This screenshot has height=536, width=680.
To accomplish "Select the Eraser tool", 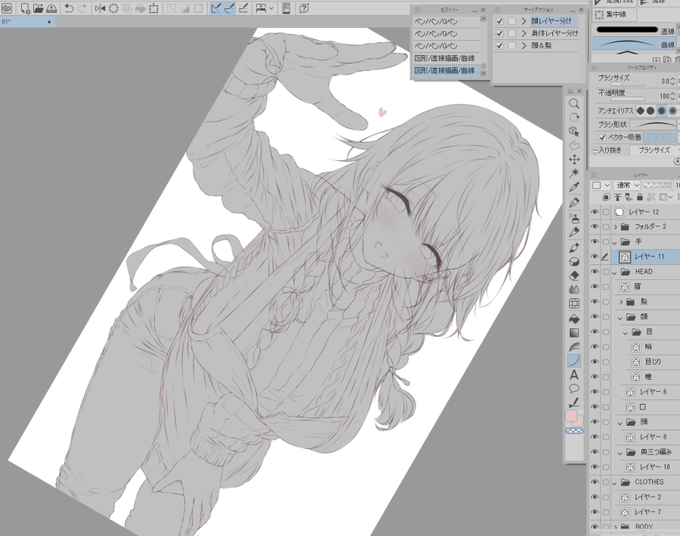I will [x=574, y=275].
